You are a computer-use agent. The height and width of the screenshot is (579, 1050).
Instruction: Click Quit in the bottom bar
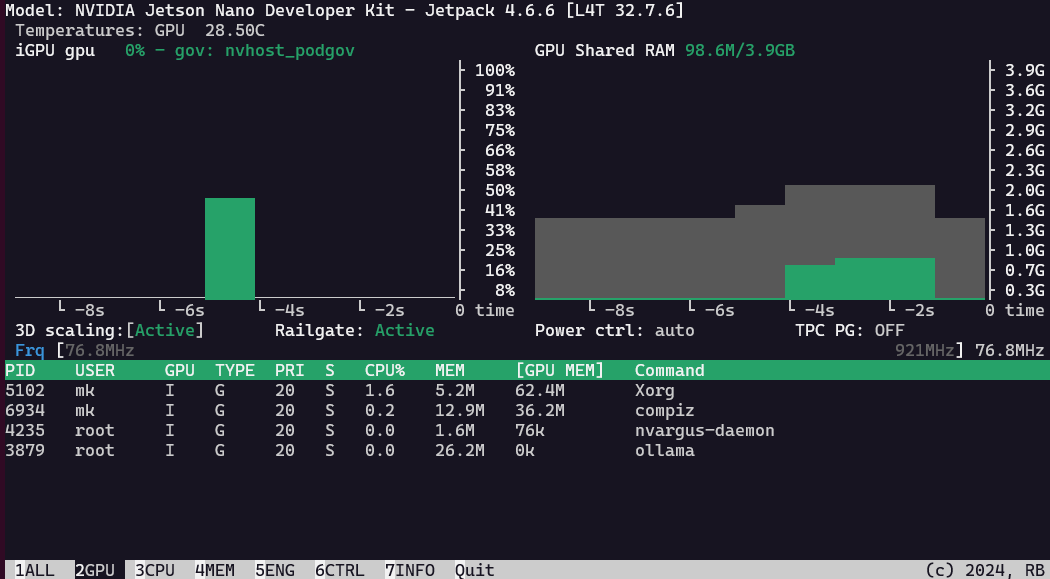click(x=475, y=570)
